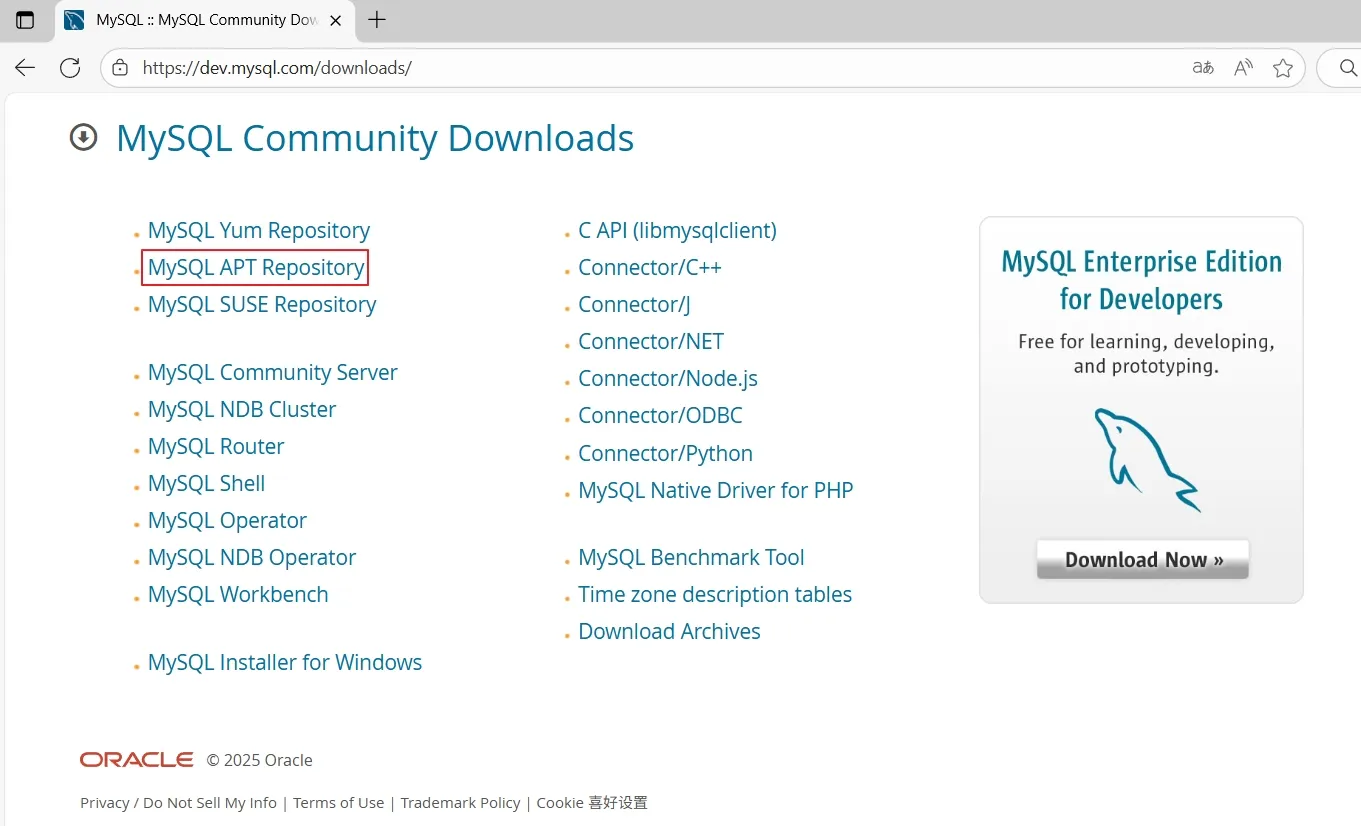Image resolution: width=1361 pixels, height=826 pixels.
Task: Click the download arrow icon beside heading
Action: pos(83,137)
